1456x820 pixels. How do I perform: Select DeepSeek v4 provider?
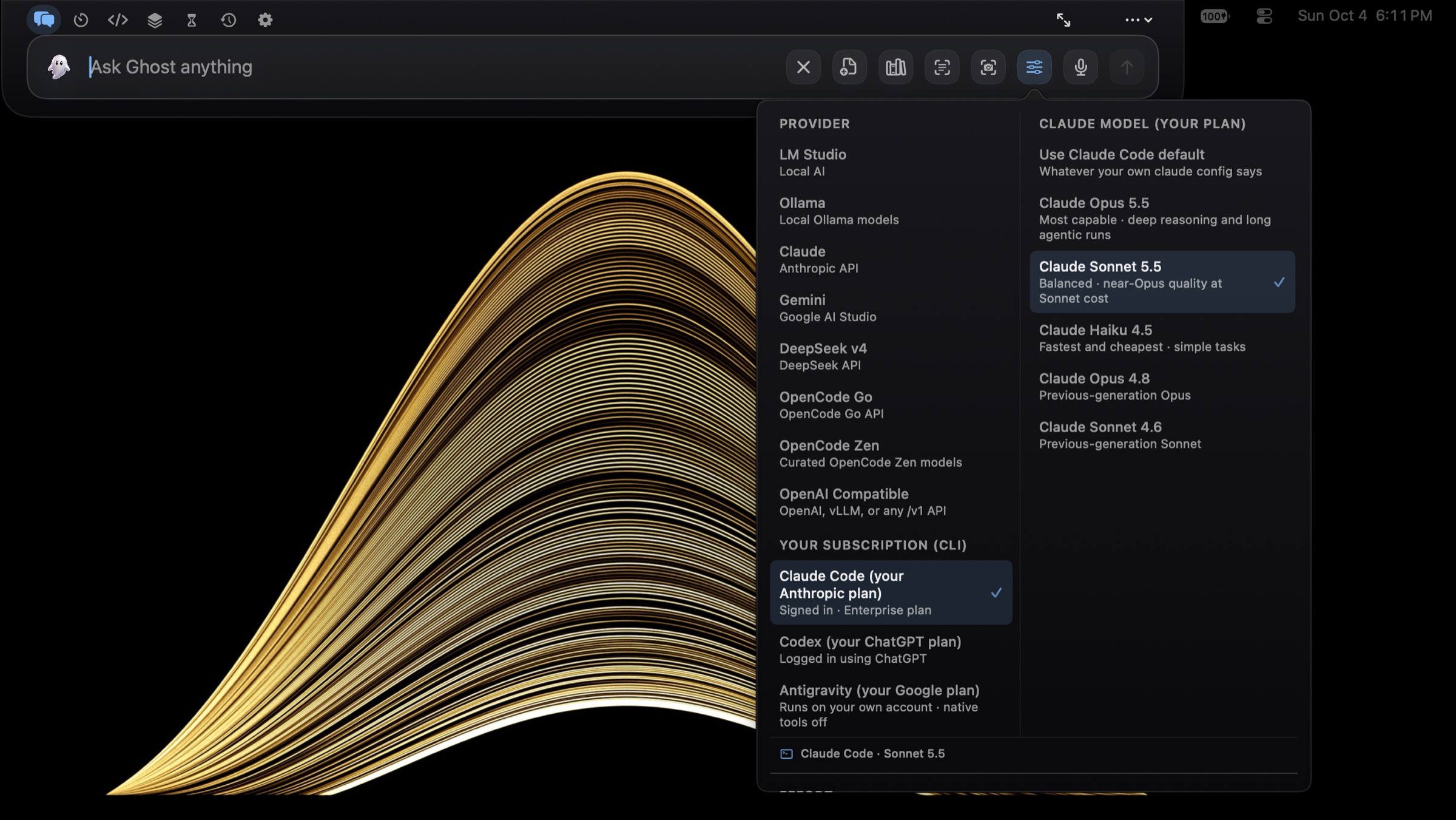pos(891,356)
